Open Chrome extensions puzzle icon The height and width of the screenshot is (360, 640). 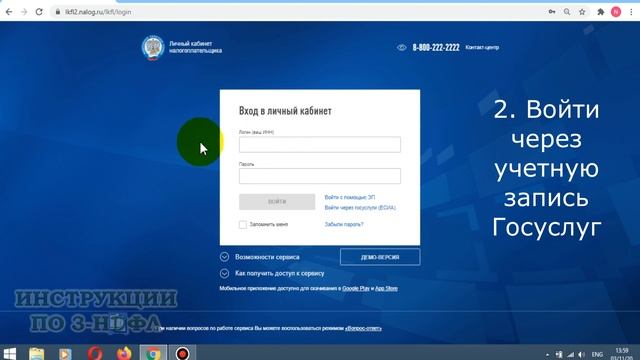click(600, 12)
